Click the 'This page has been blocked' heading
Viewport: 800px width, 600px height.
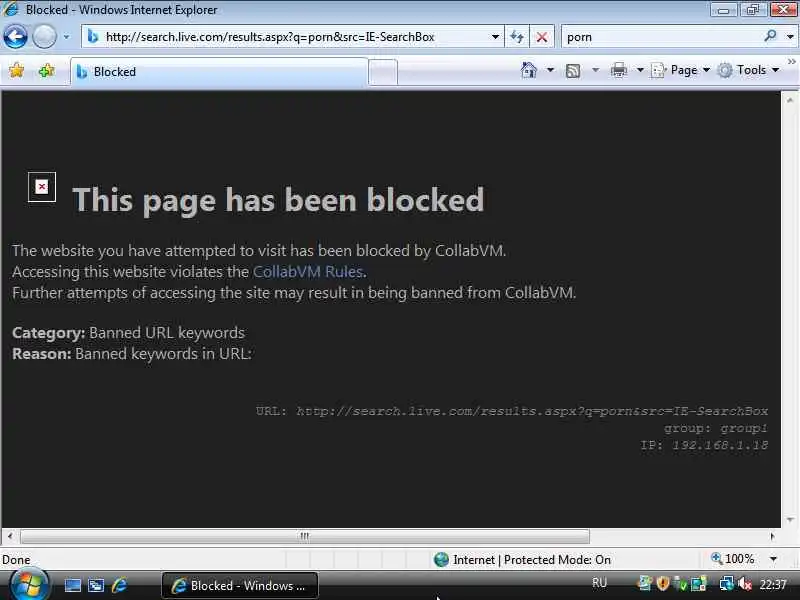tap(278, 200)
